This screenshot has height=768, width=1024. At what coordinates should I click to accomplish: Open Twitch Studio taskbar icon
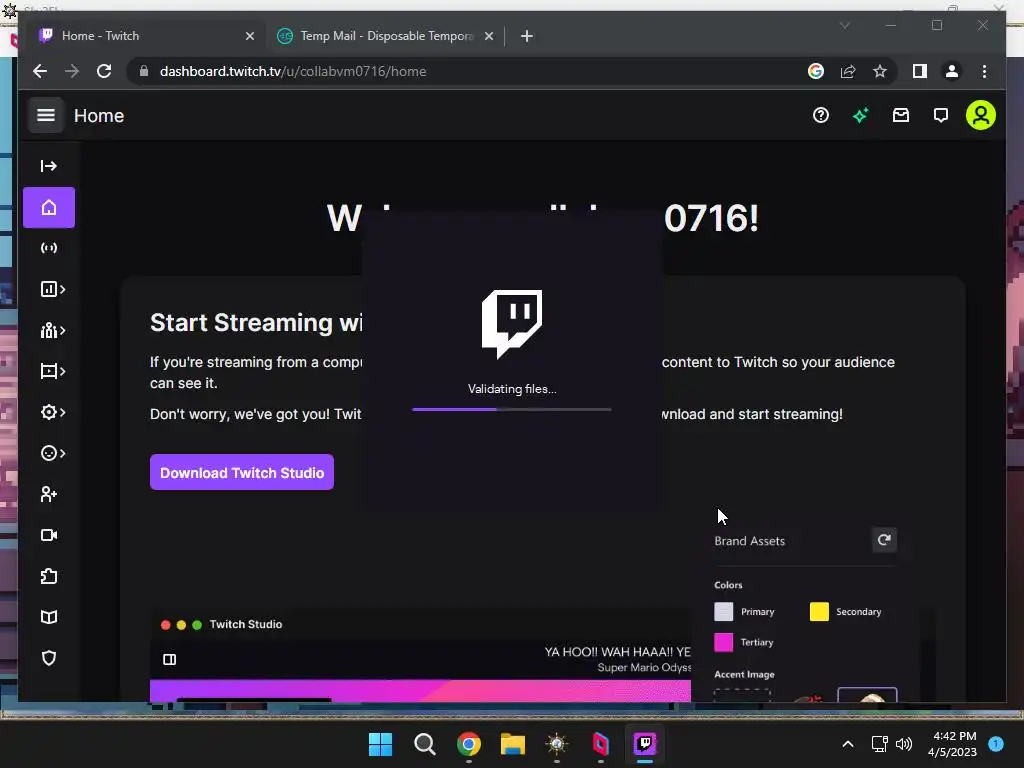[645, 744]
